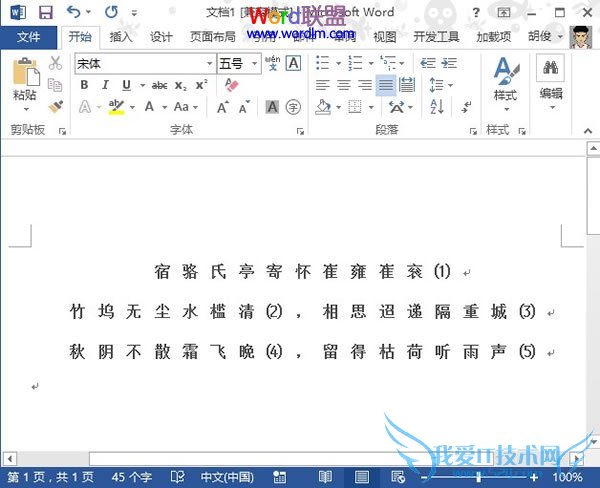Click the Styles gallery icon
Screen dimensions: 600x488
(506, 70)
